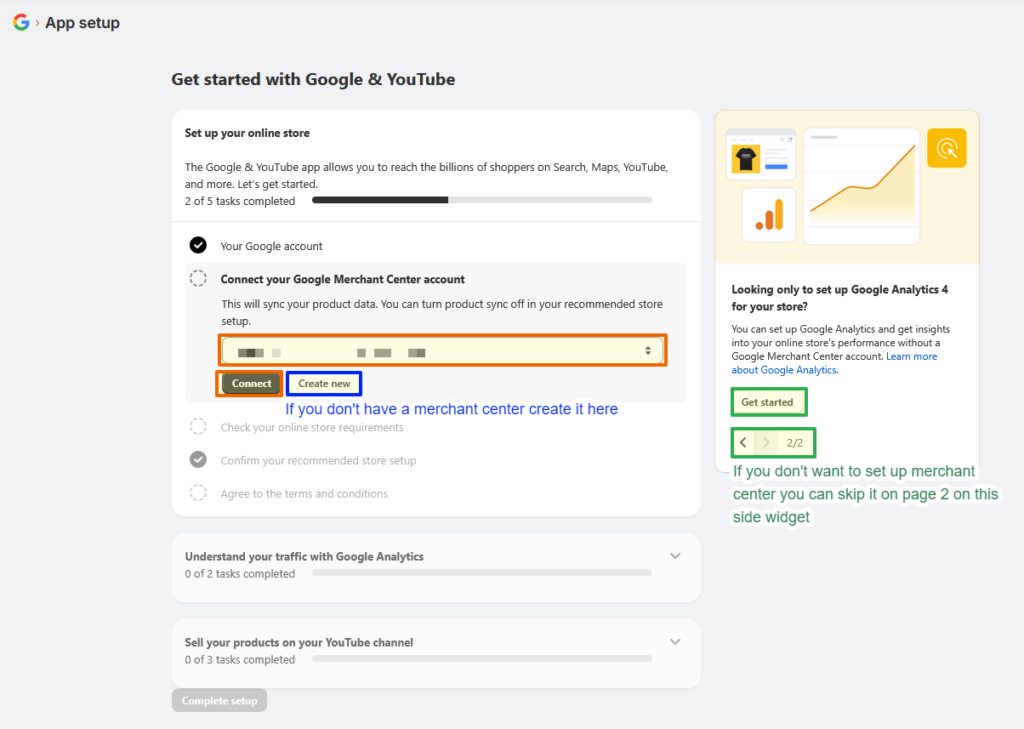Click the t-shirt product thumbnail illustration
1024x729 pixels.
[745, 160]
